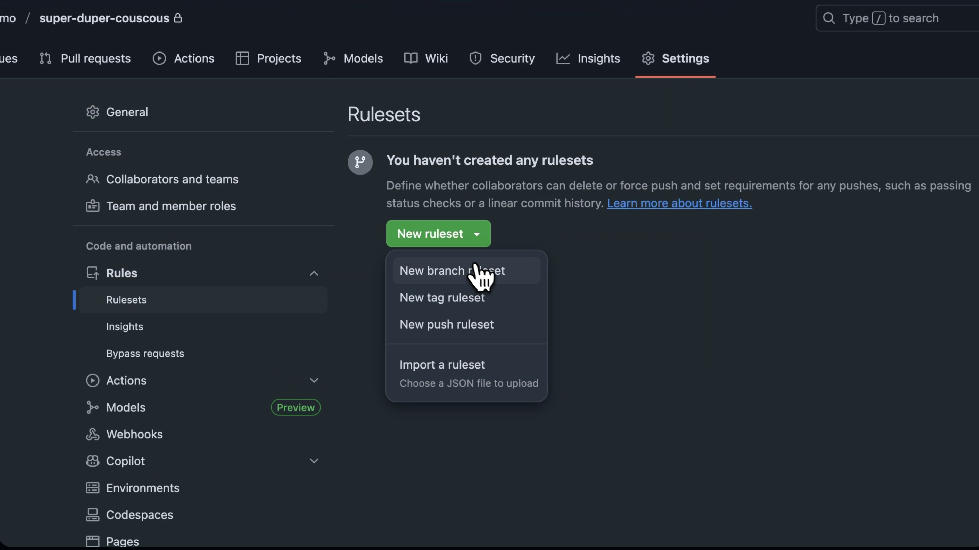Click the Environments server icon
Screen dimensions: 979x550
(x=92, y=488)
